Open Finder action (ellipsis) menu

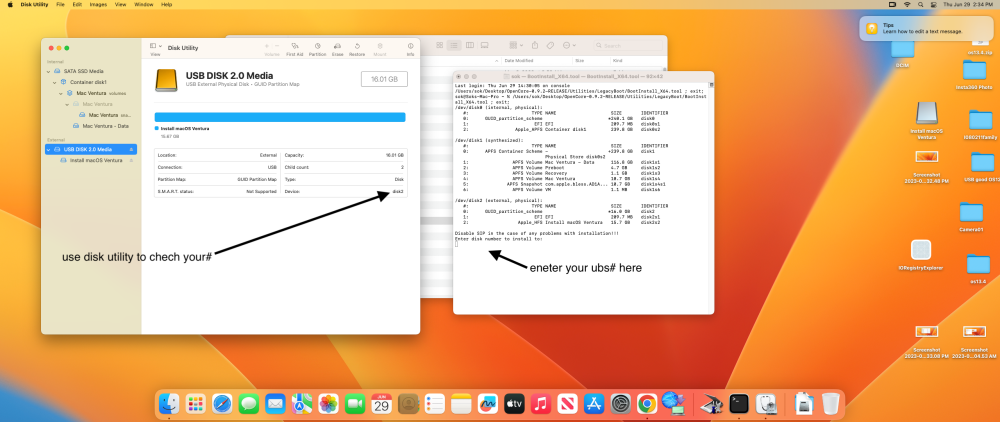point(569,45)
